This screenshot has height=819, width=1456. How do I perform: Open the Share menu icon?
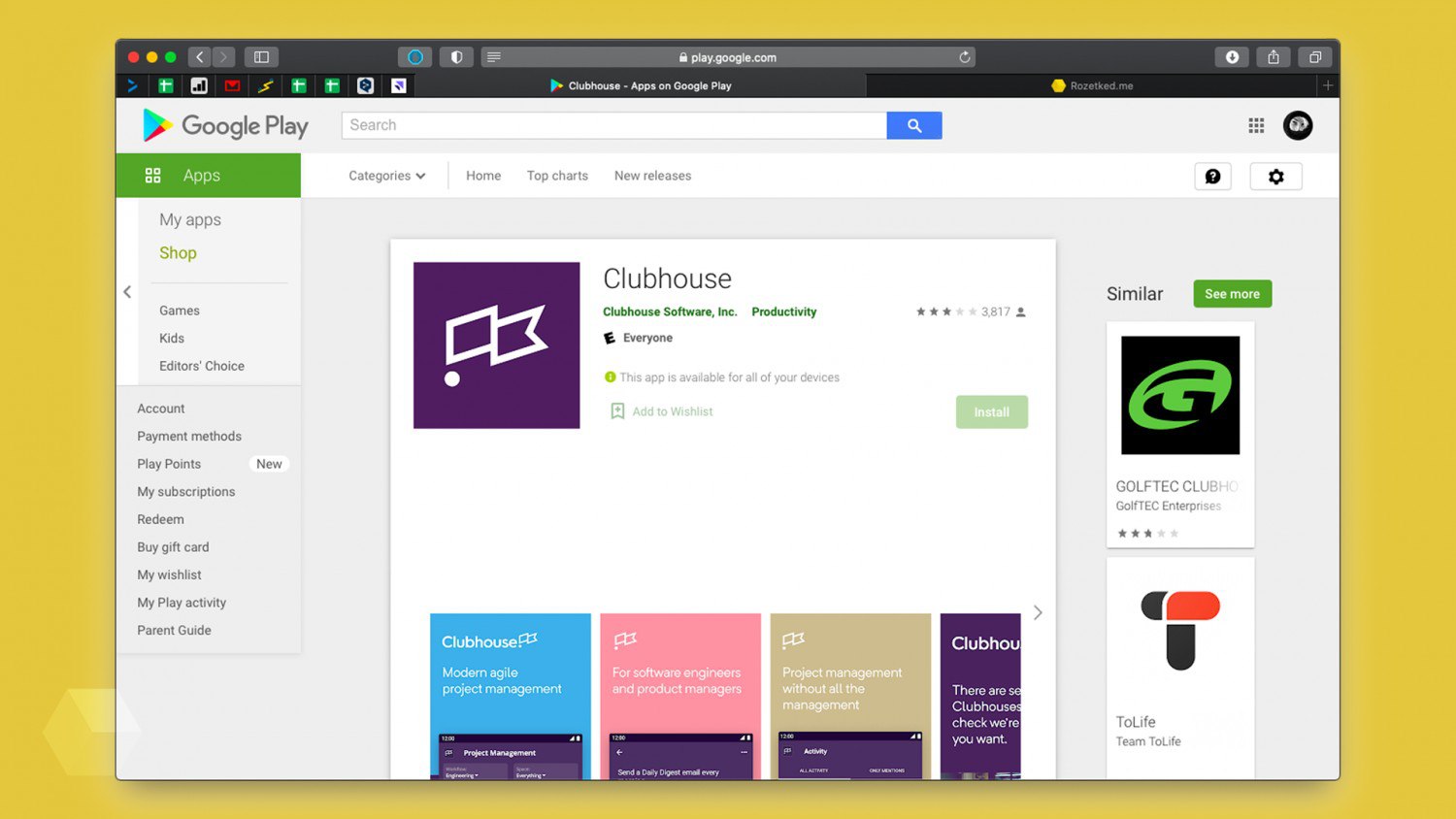coord(1274,57)
